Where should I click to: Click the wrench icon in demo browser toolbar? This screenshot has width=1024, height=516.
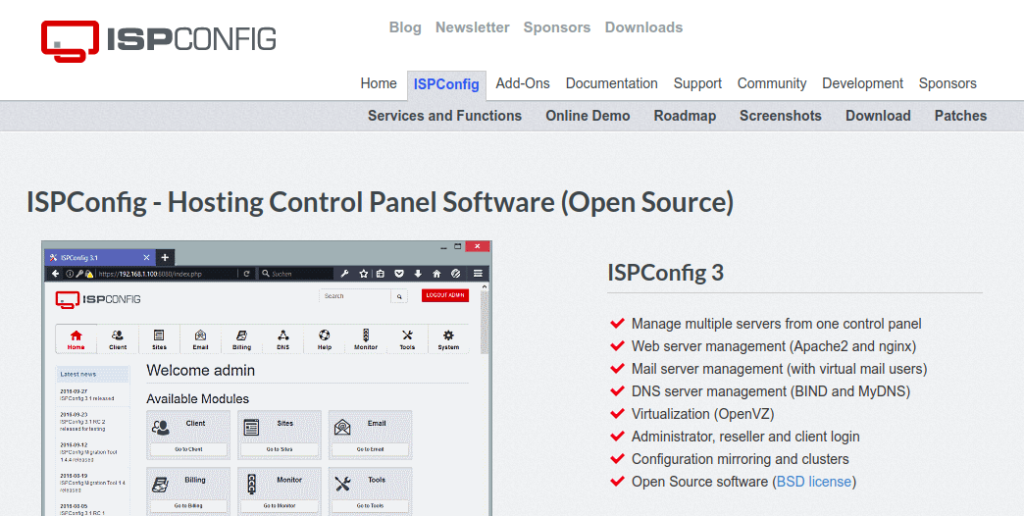tap(344, 274)
